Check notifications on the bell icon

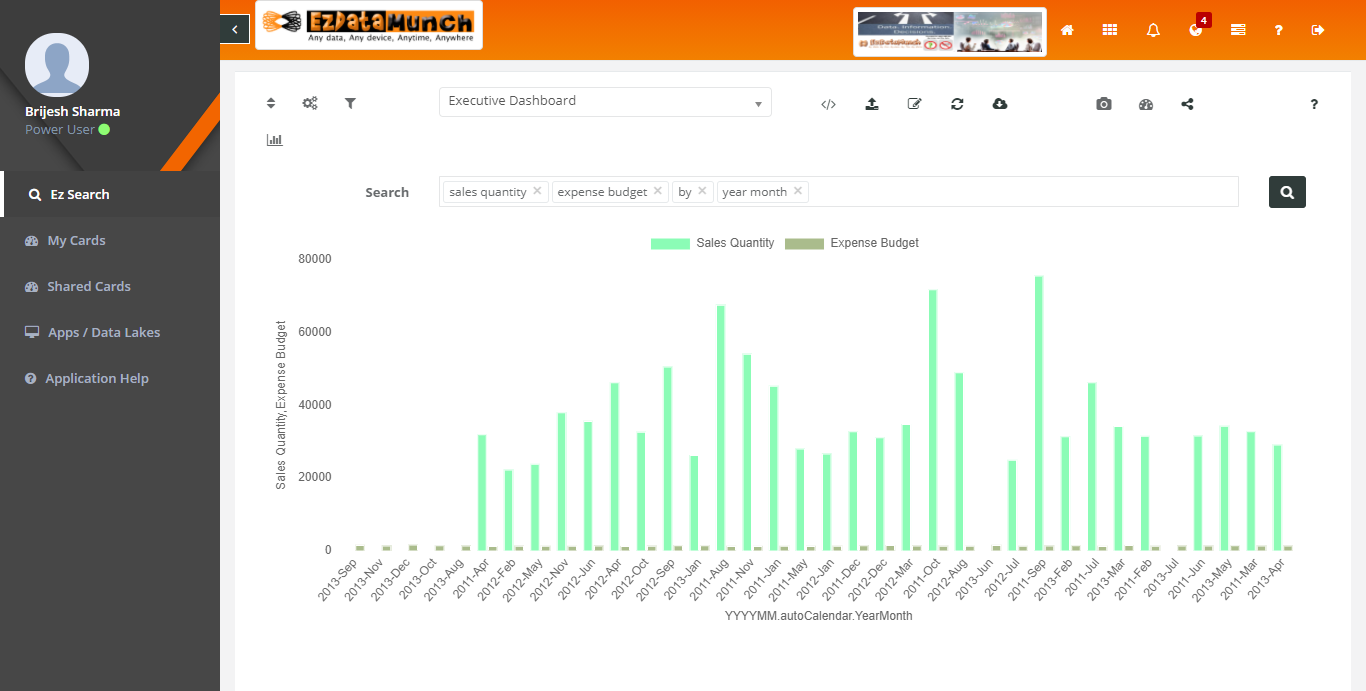coord(1152,30)
